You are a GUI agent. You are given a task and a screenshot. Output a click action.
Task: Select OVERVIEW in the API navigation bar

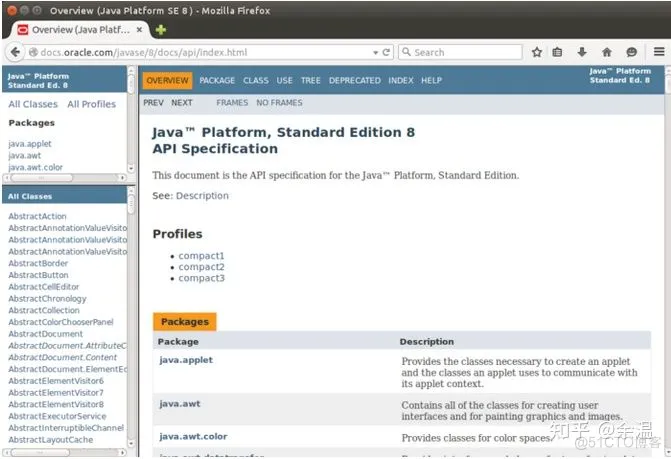(167, 80)
